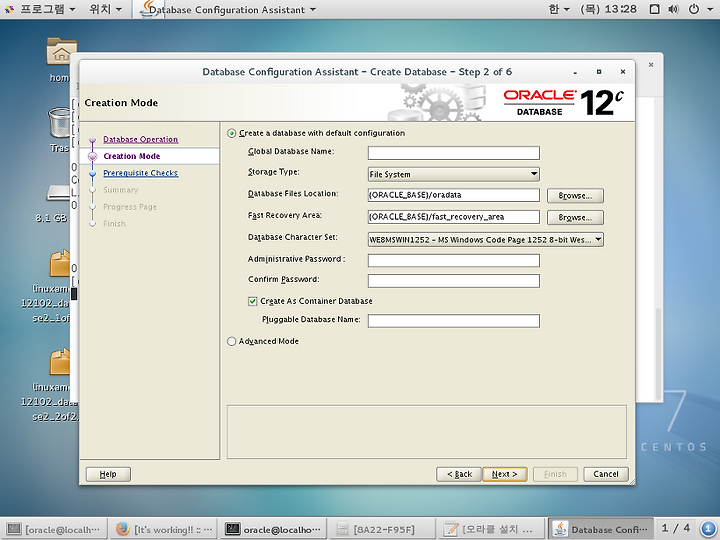The height and width of the screenshot is (540, 720).
Task: Open Database Configuration Assistant app menu
Action: (x=232, y=10)
